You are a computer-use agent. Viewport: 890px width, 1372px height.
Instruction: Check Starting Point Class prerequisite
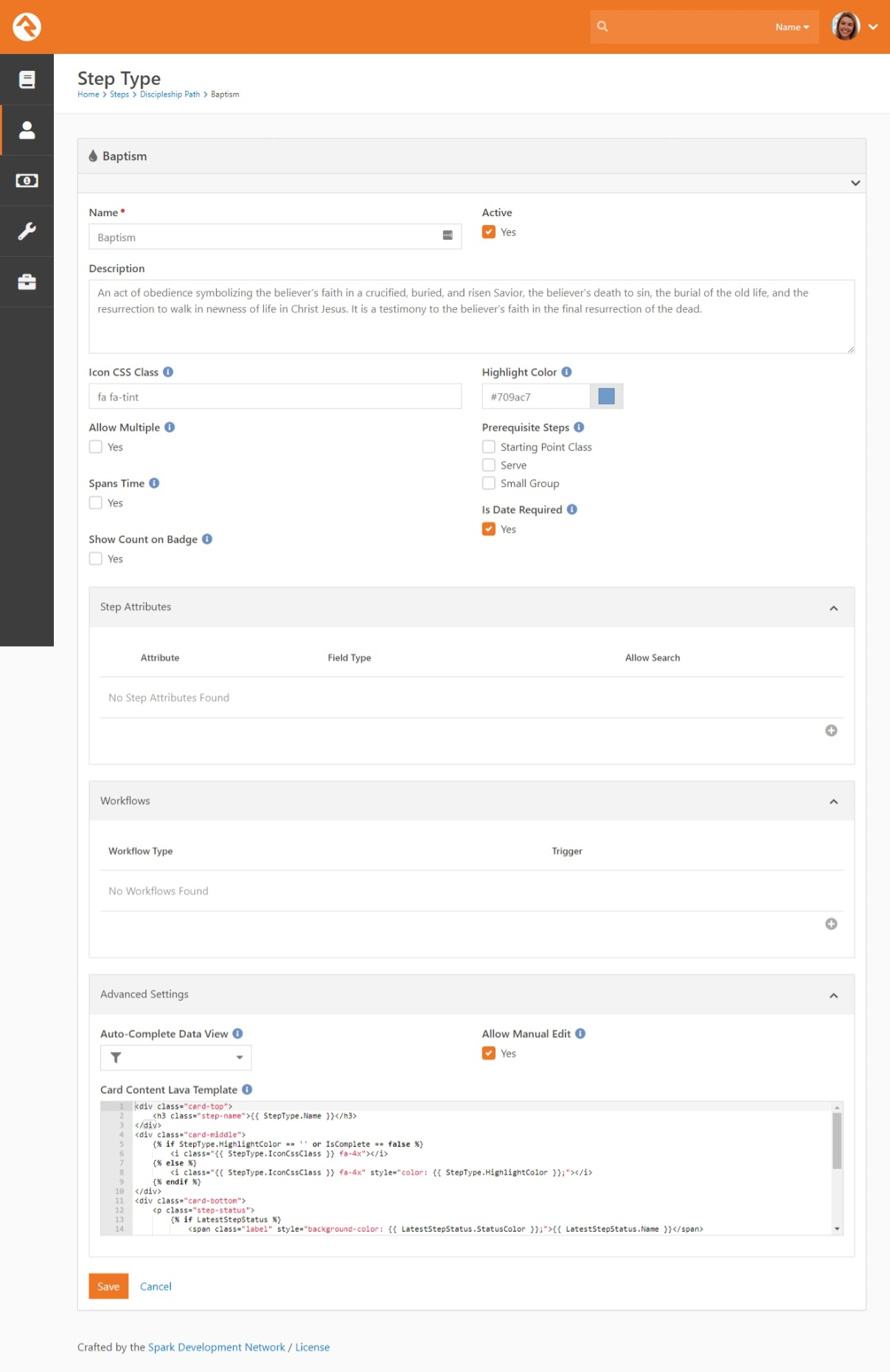(x=489, y=446)
